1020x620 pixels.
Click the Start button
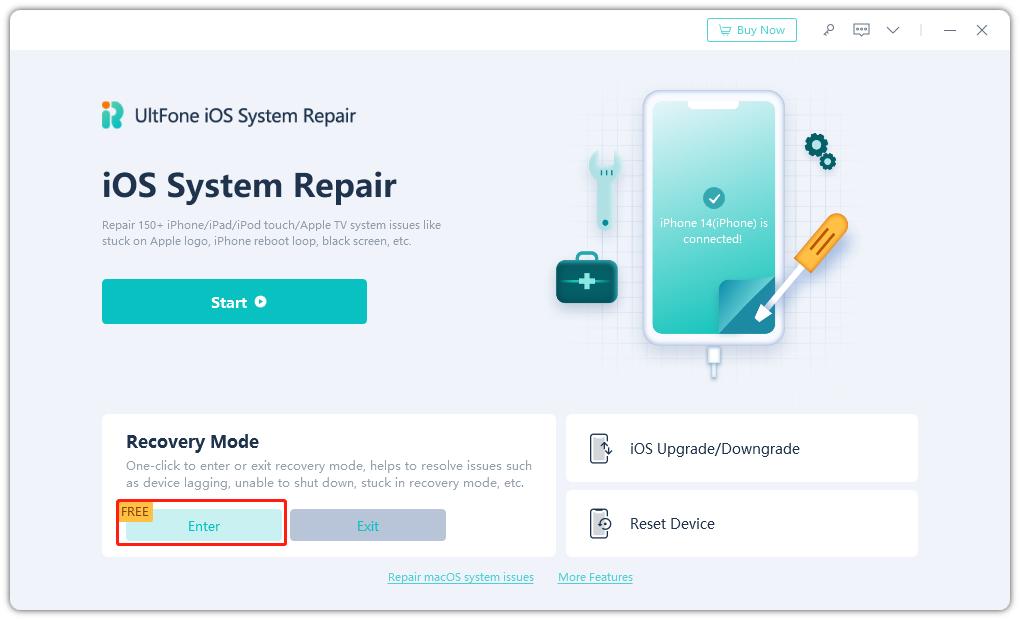click(234, 302)
